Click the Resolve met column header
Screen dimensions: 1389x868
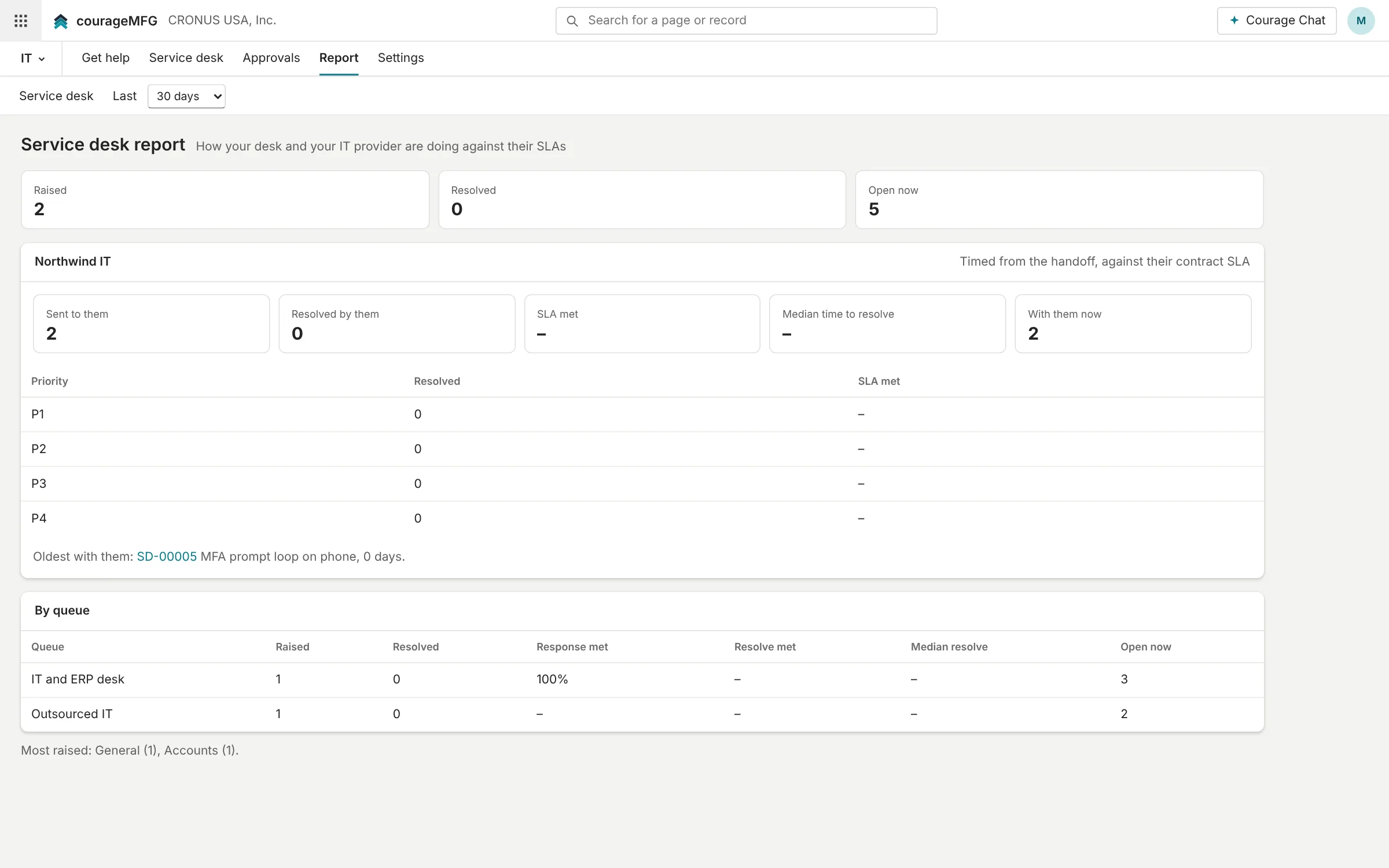point(765,647)
